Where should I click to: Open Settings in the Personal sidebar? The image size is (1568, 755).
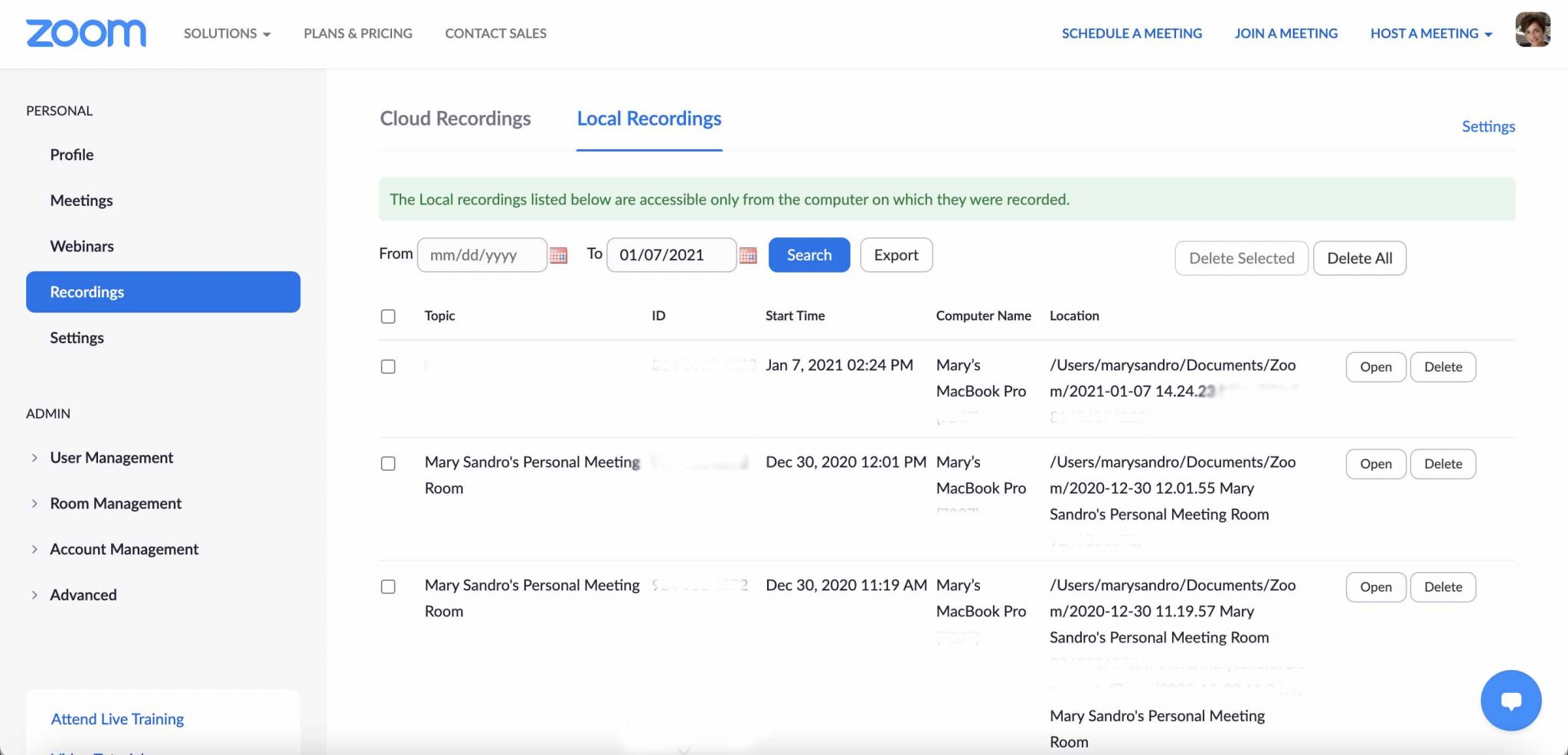click(77, 338)
